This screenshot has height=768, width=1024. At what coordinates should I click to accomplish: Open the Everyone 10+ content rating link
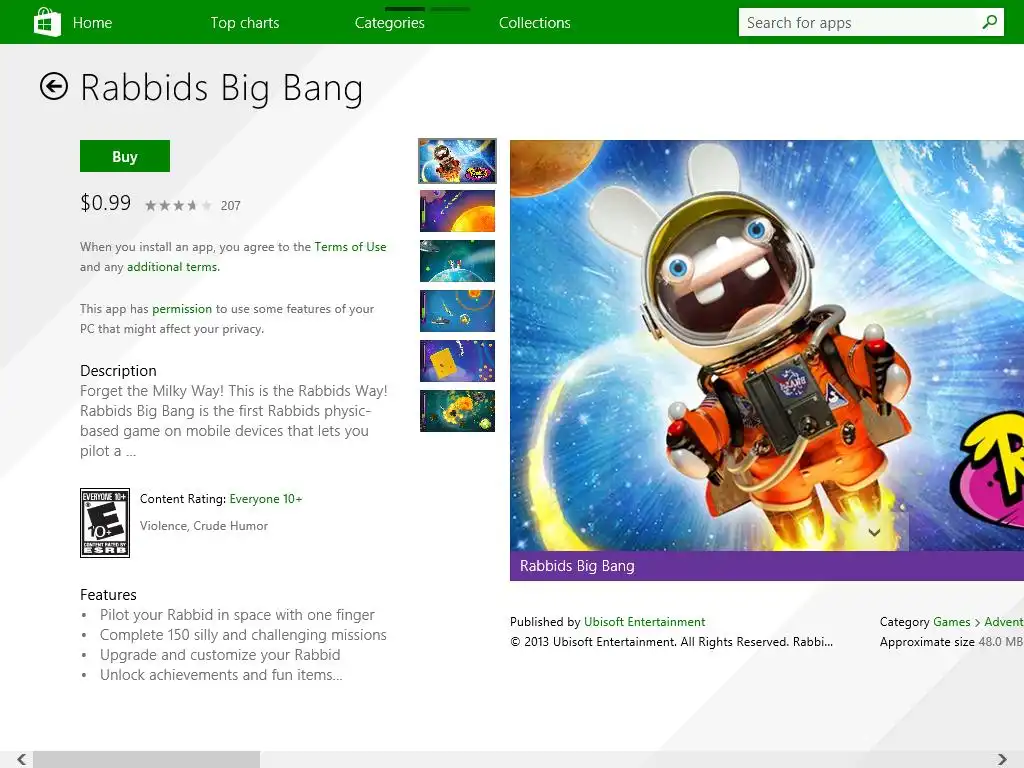click(x=266, y=499)
